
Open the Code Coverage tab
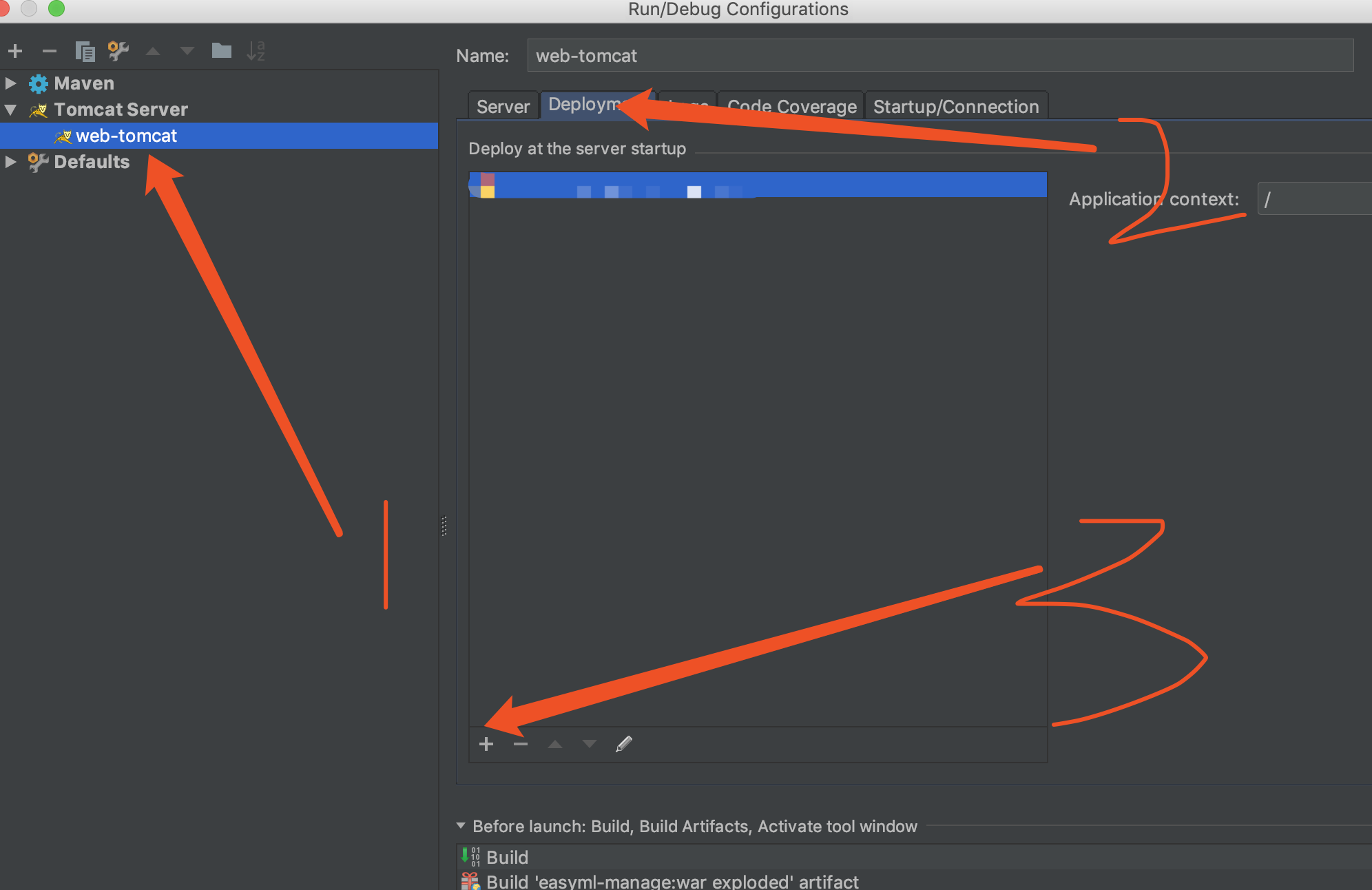792,106
